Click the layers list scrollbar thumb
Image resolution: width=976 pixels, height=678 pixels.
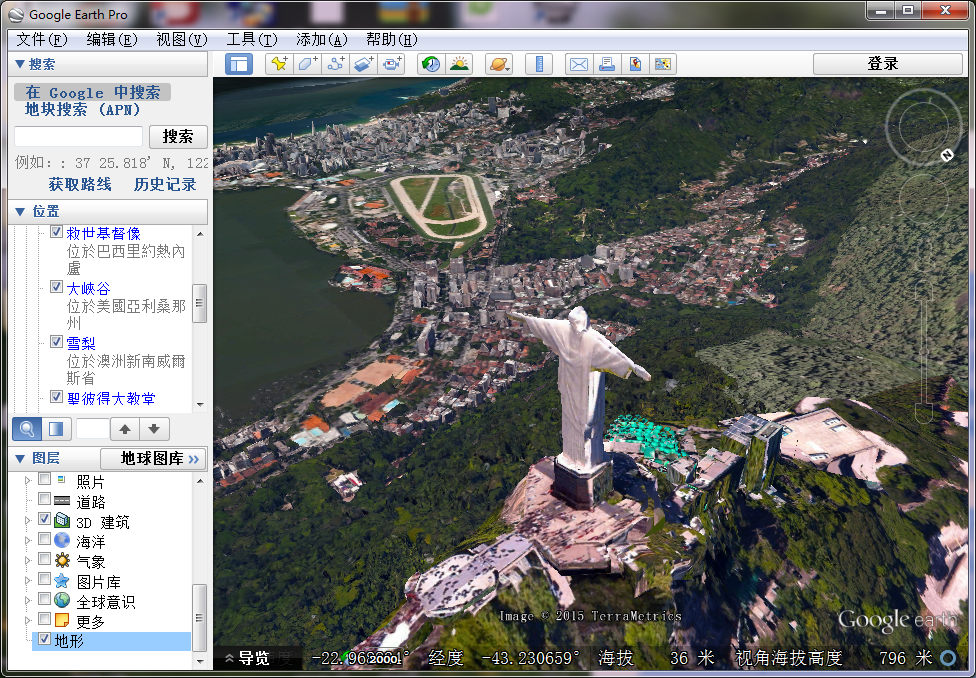pyautogui.click(x=199, y=618)
